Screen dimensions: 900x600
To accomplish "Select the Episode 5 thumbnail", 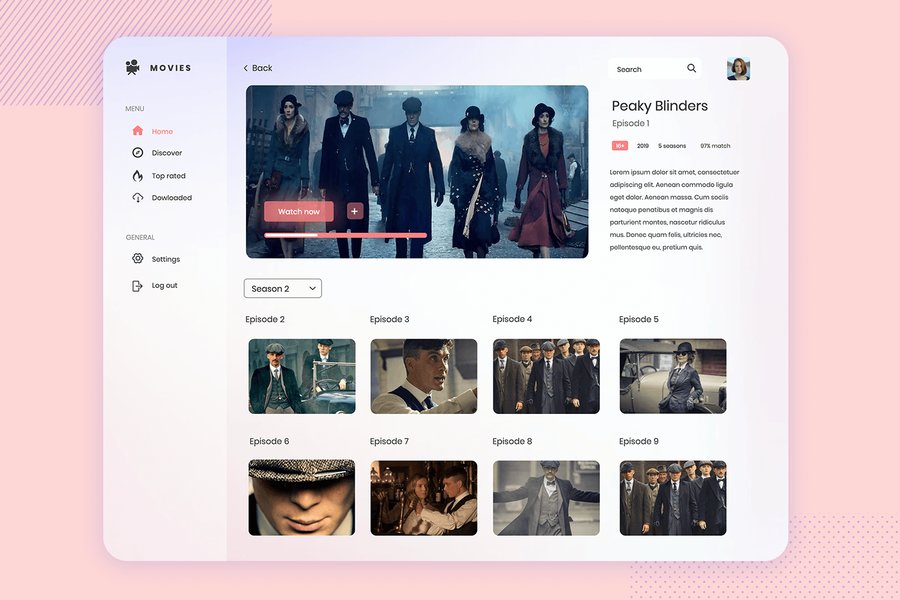I will [x=673, y=376].
